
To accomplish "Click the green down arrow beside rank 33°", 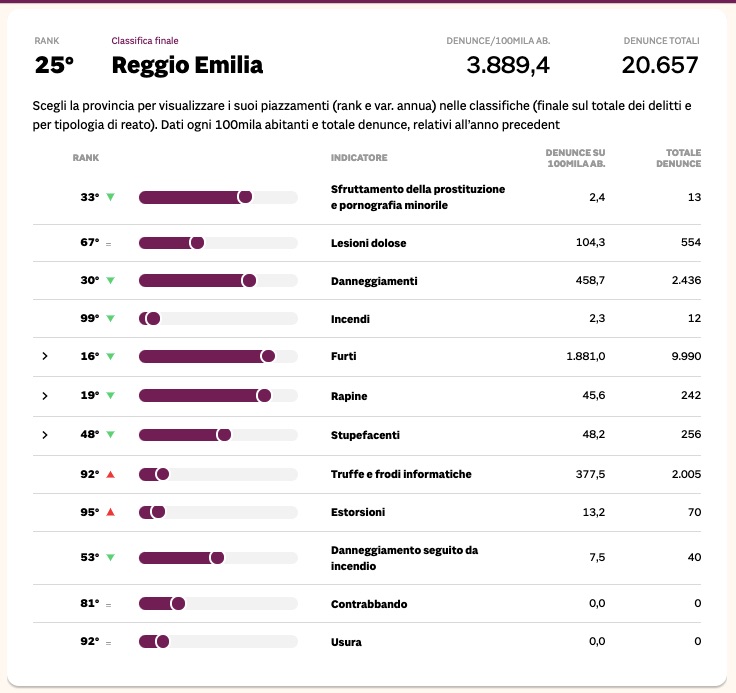I will 110,197.
